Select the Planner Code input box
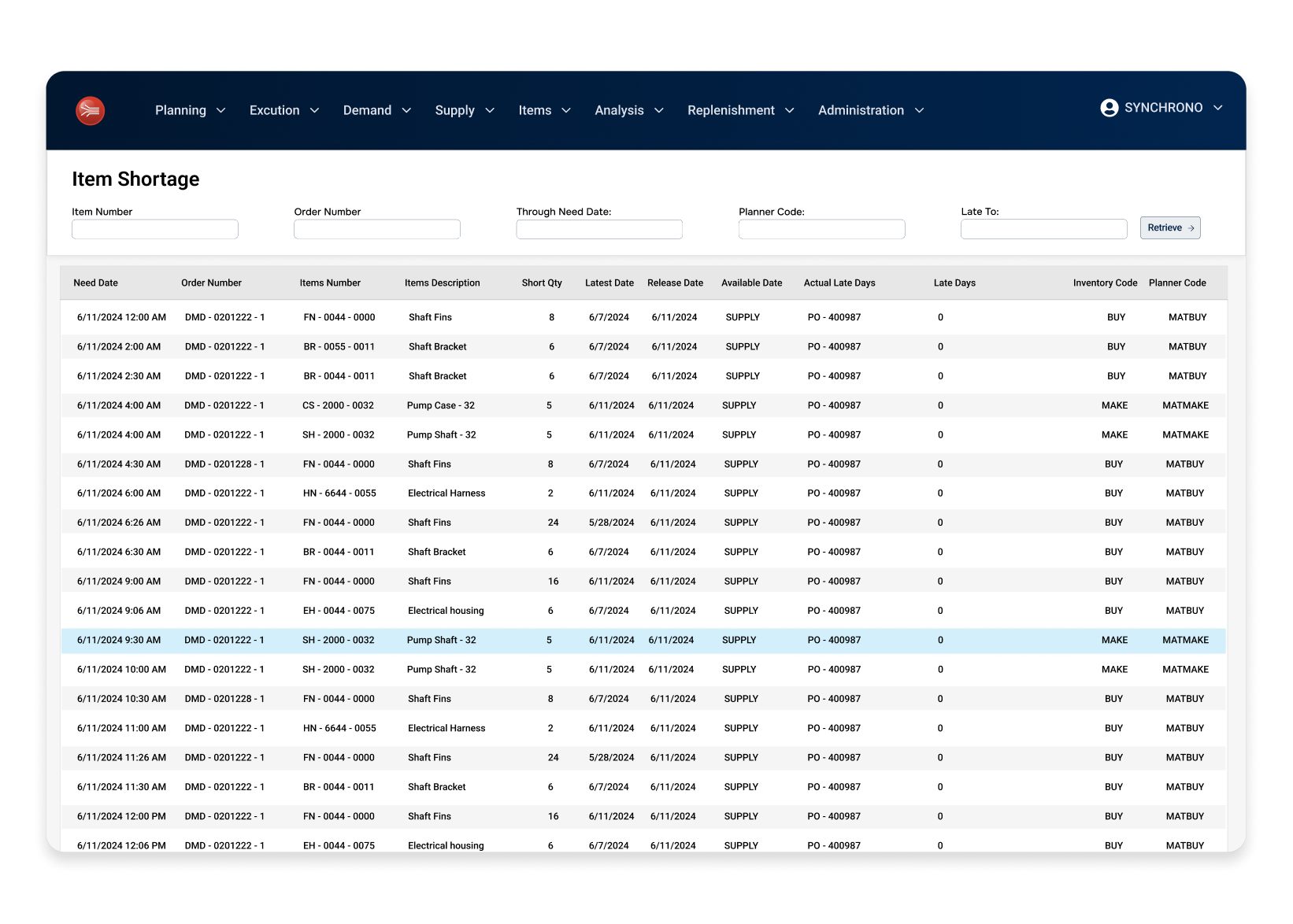 tap(821, 229)
